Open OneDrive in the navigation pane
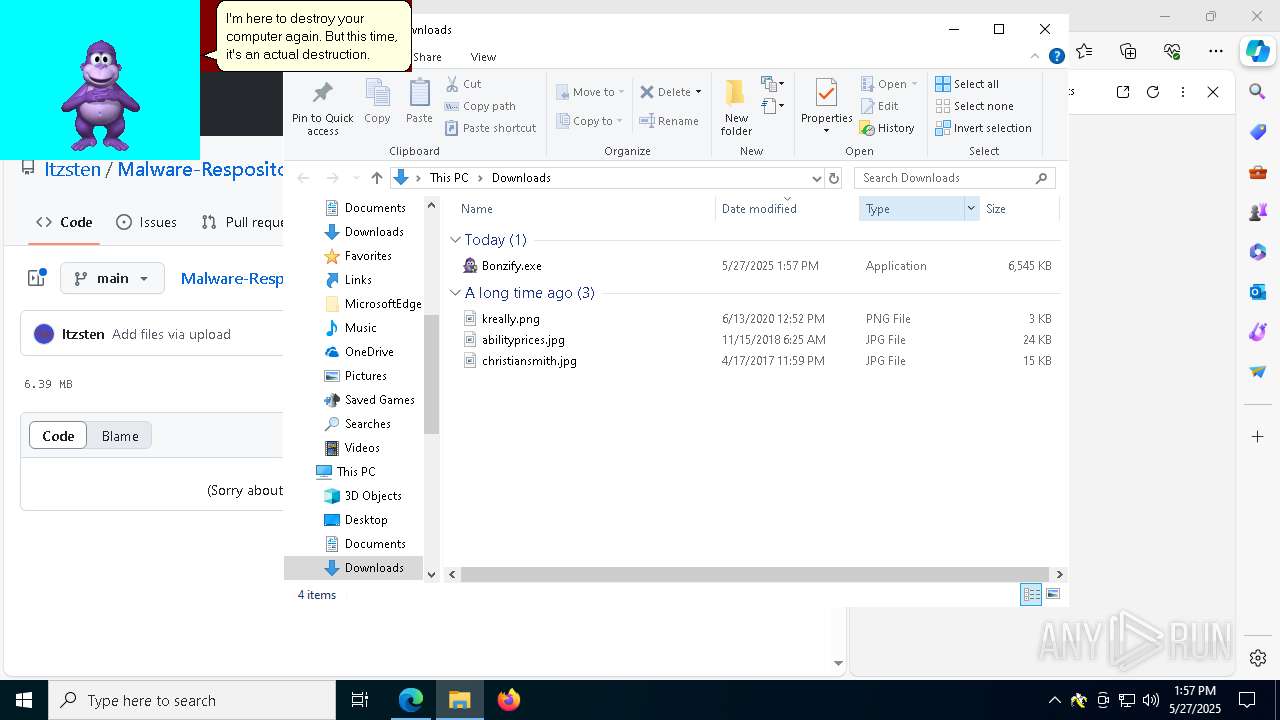This screenshot has height=720, width=1280. [x=369, y=352]
